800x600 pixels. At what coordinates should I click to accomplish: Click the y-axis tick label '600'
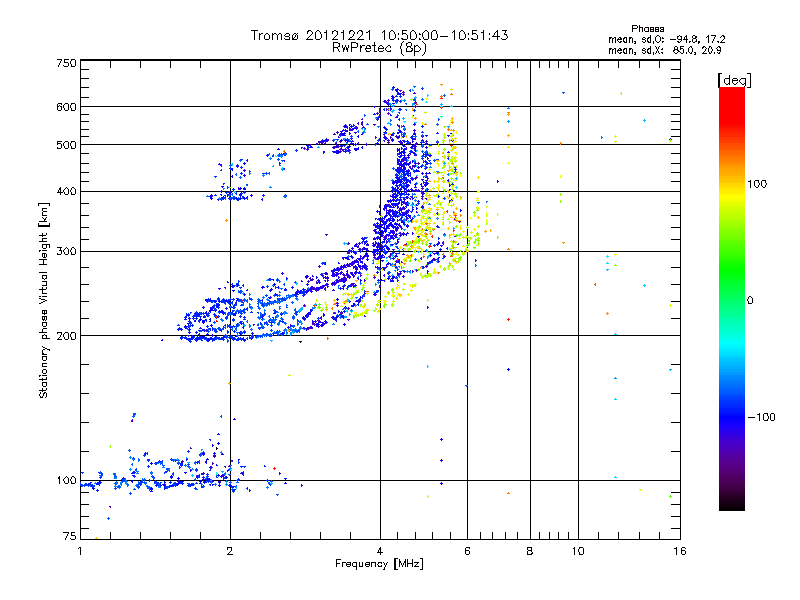[66, 107]
